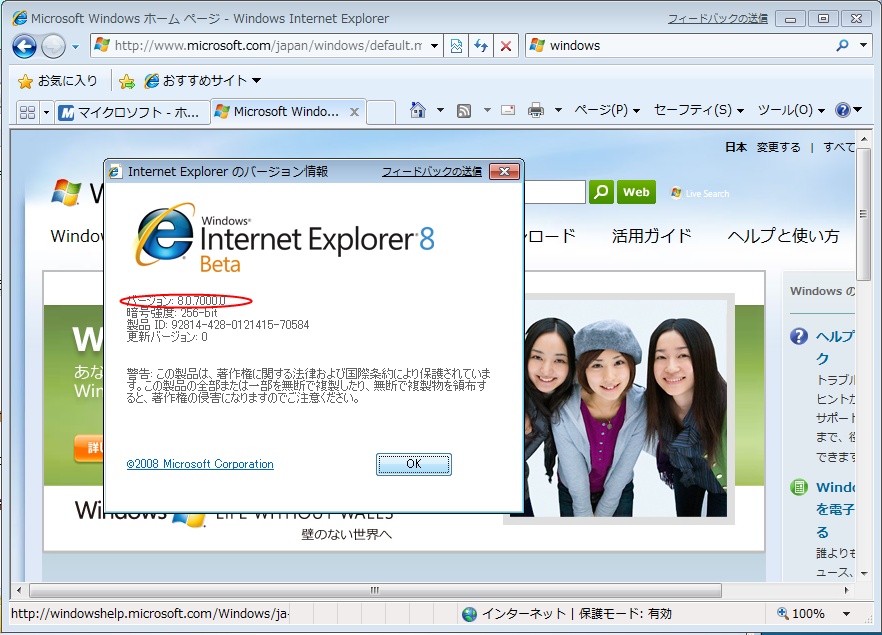Open Help blue question mark icon
Screen dimensions: 882x635
[843, 110]
